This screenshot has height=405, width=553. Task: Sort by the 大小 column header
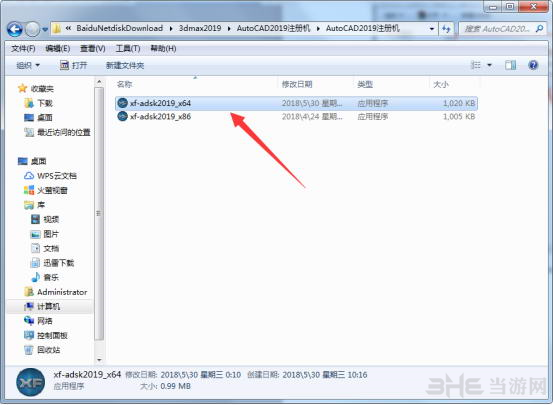click(x=441, y=84)
